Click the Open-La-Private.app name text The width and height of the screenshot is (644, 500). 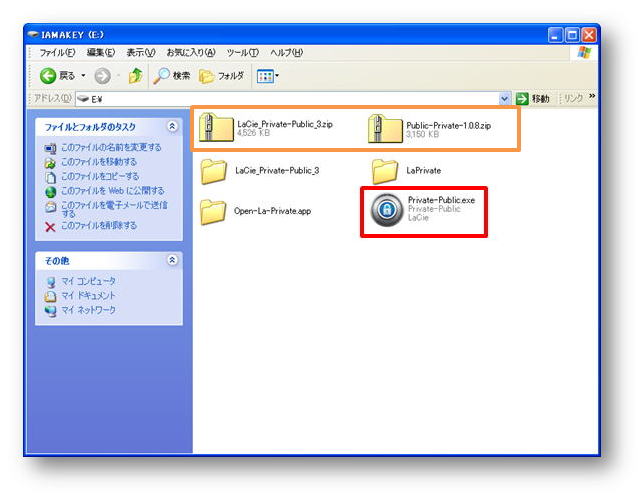point(272,211)
